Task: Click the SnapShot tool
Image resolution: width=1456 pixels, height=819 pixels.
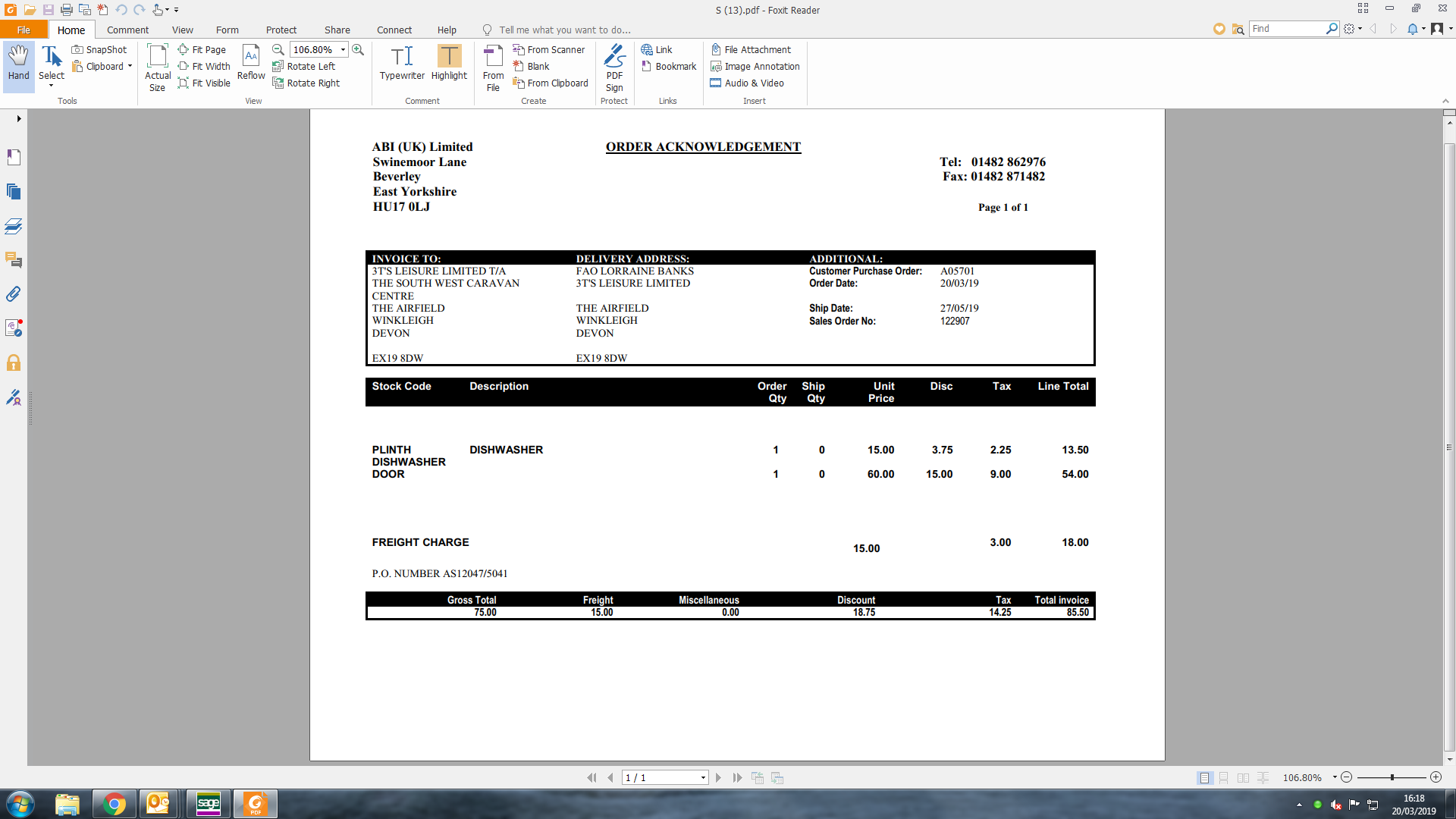Action: 99,50
